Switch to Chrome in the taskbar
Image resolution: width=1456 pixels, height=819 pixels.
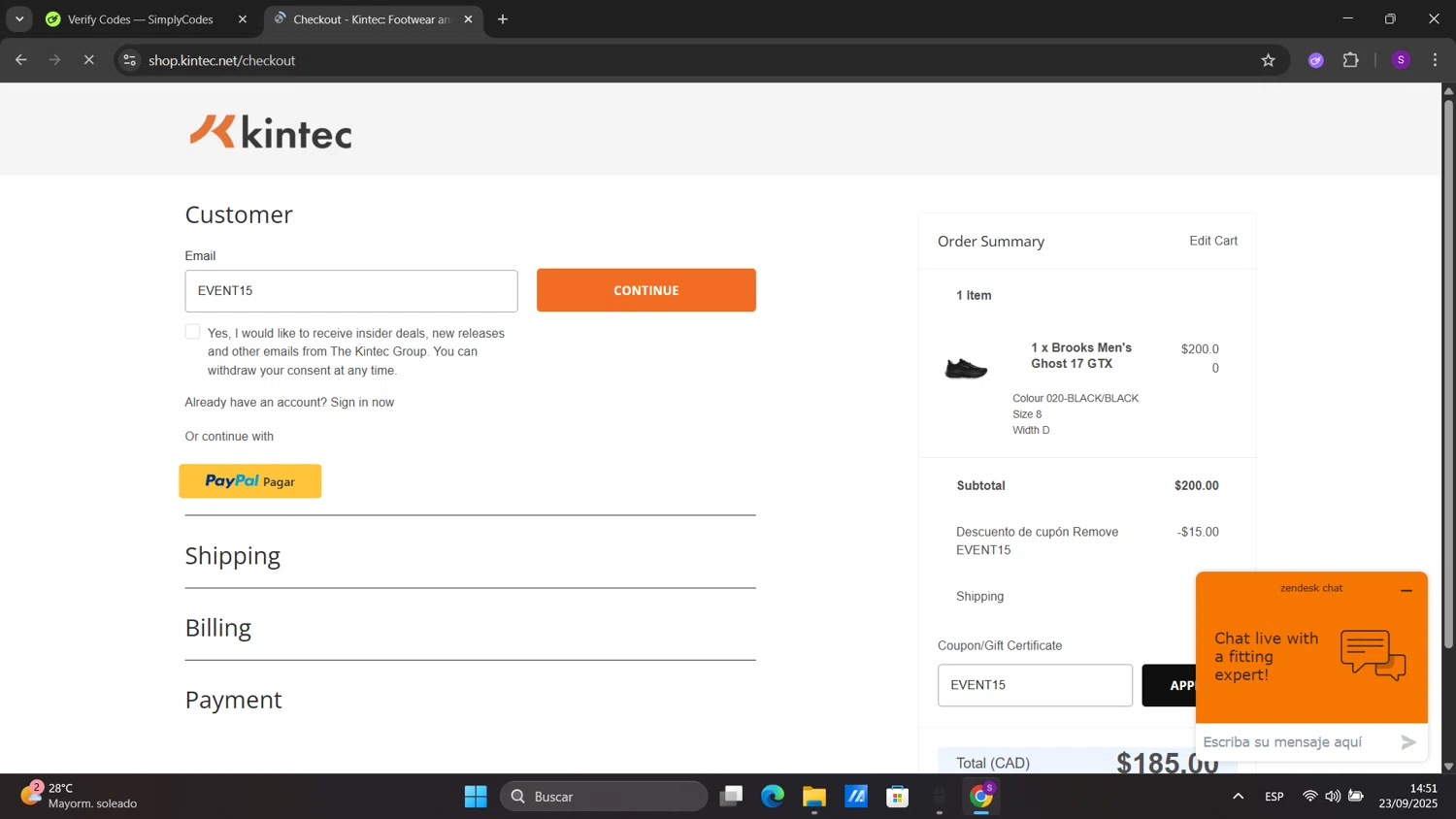pyautogui.click(x=981, y=797)
